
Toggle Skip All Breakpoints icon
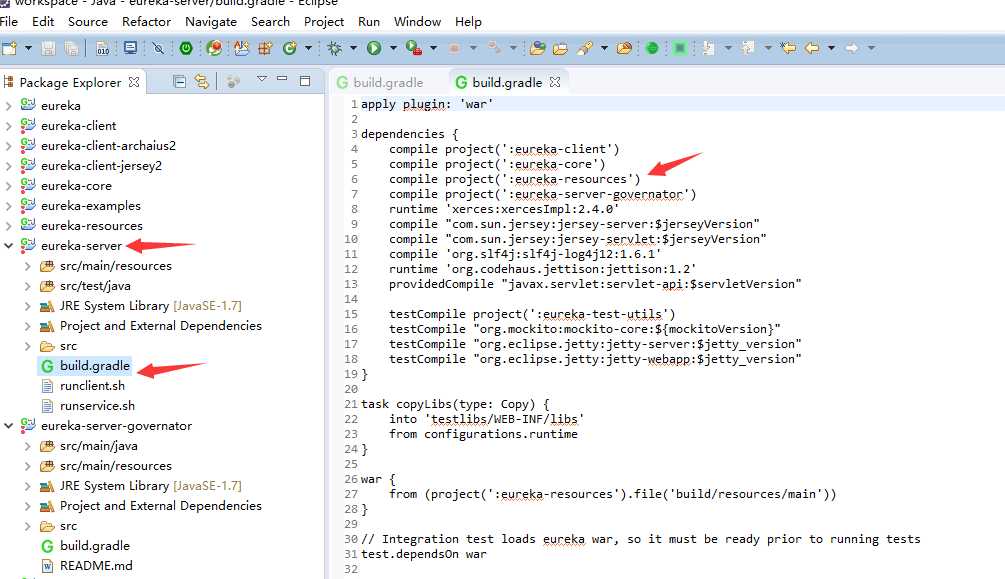point(158,48)
